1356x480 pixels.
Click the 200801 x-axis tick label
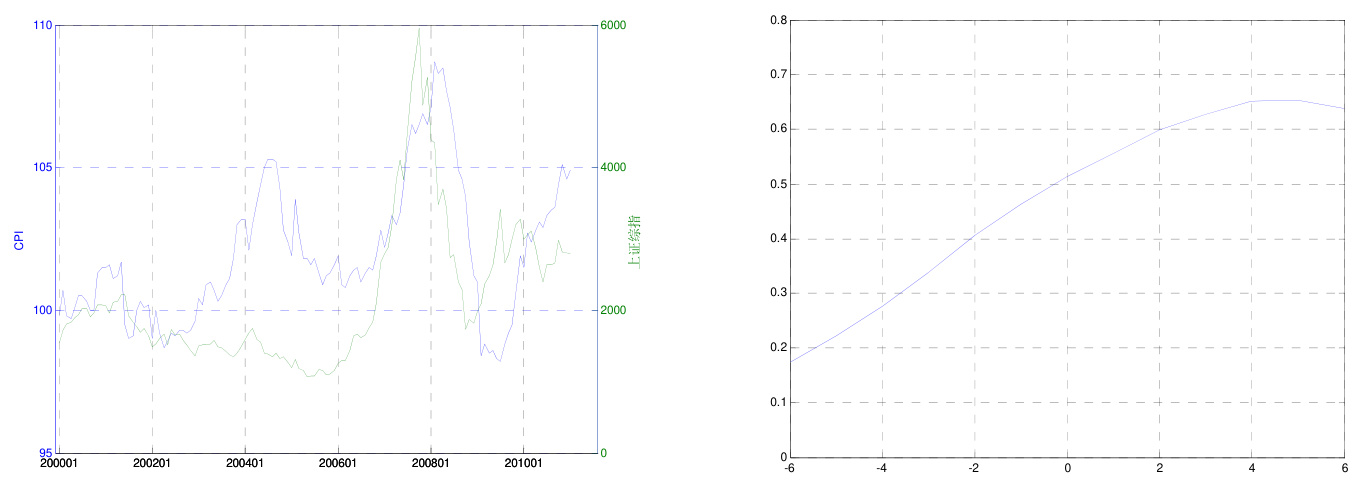point(431,464)
